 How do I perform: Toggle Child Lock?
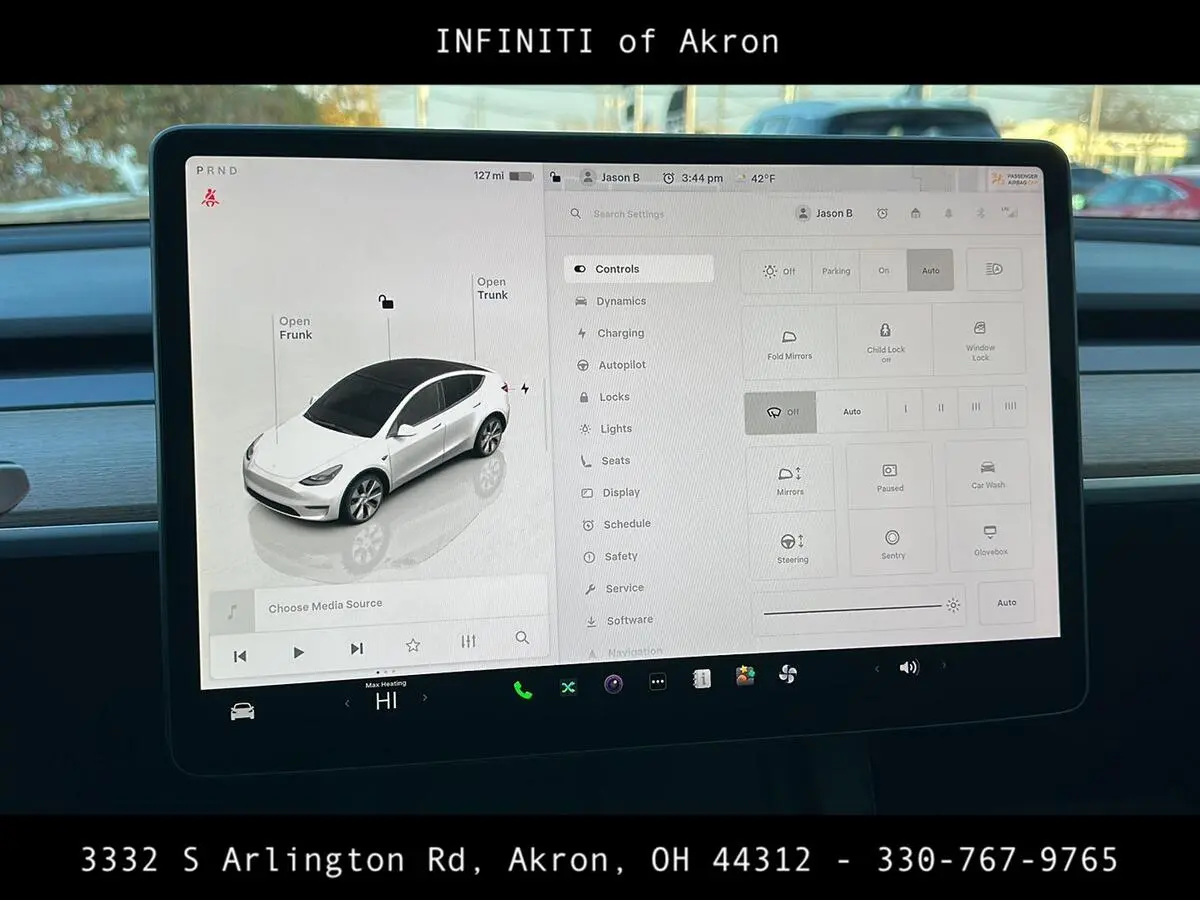(x=885, y=340)
